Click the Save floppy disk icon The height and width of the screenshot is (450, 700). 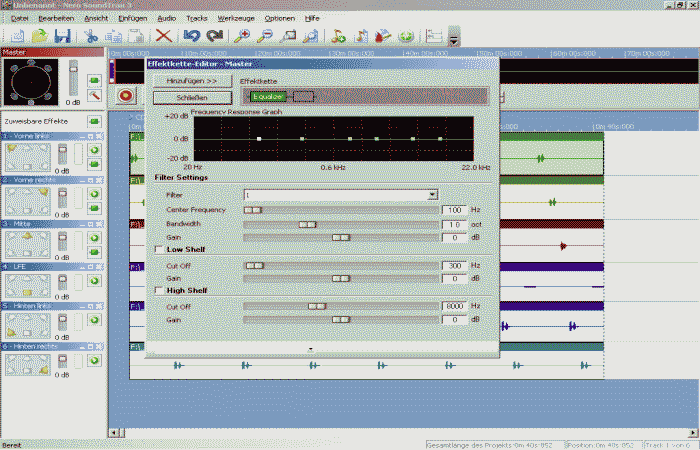pyautogui.click(x=62, y=37)
